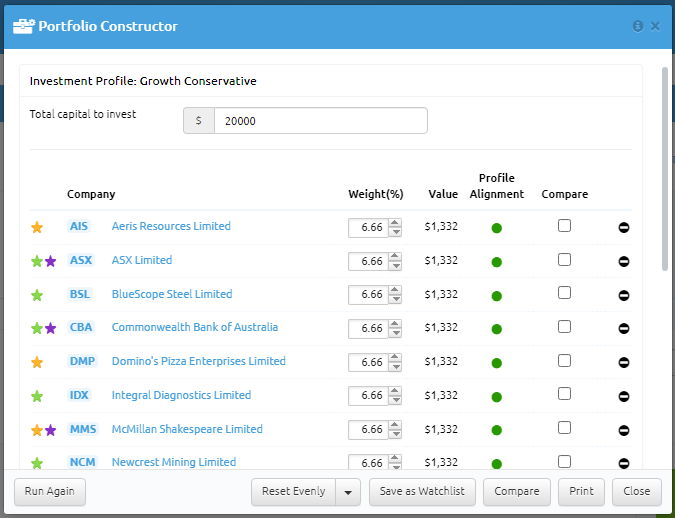
Task: Remove Newcrest Mining with the minus icon
Action: [624, 463]
